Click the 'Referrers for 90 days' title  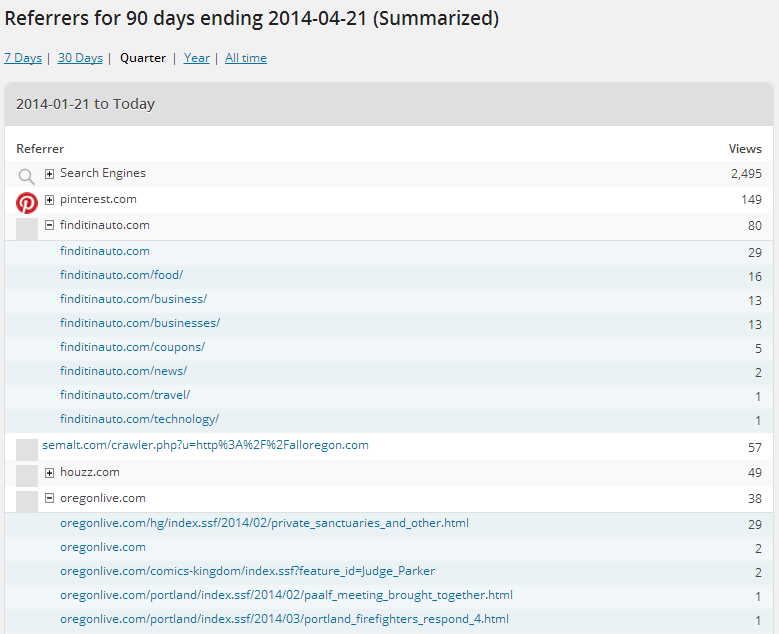click(x=251, y=18)
